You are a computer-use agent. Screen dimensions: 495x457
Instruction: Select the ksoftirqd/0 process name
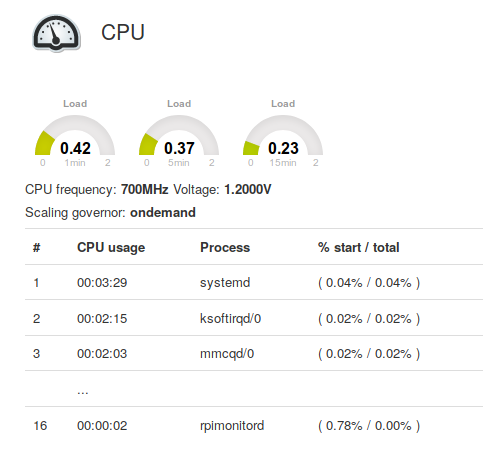(230, 319)
